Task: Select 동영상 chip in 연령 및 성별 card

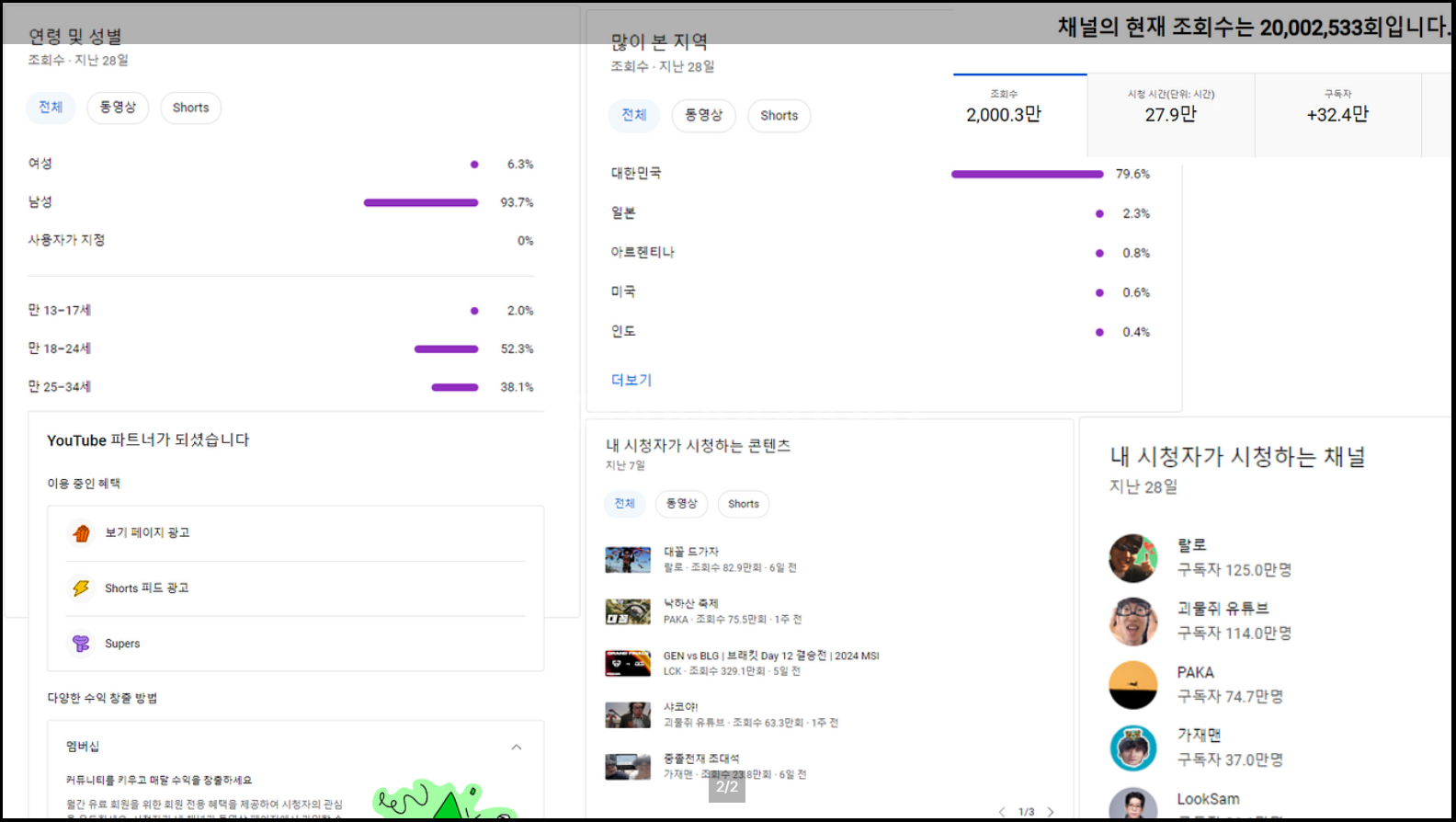Action: click(118, 108)
